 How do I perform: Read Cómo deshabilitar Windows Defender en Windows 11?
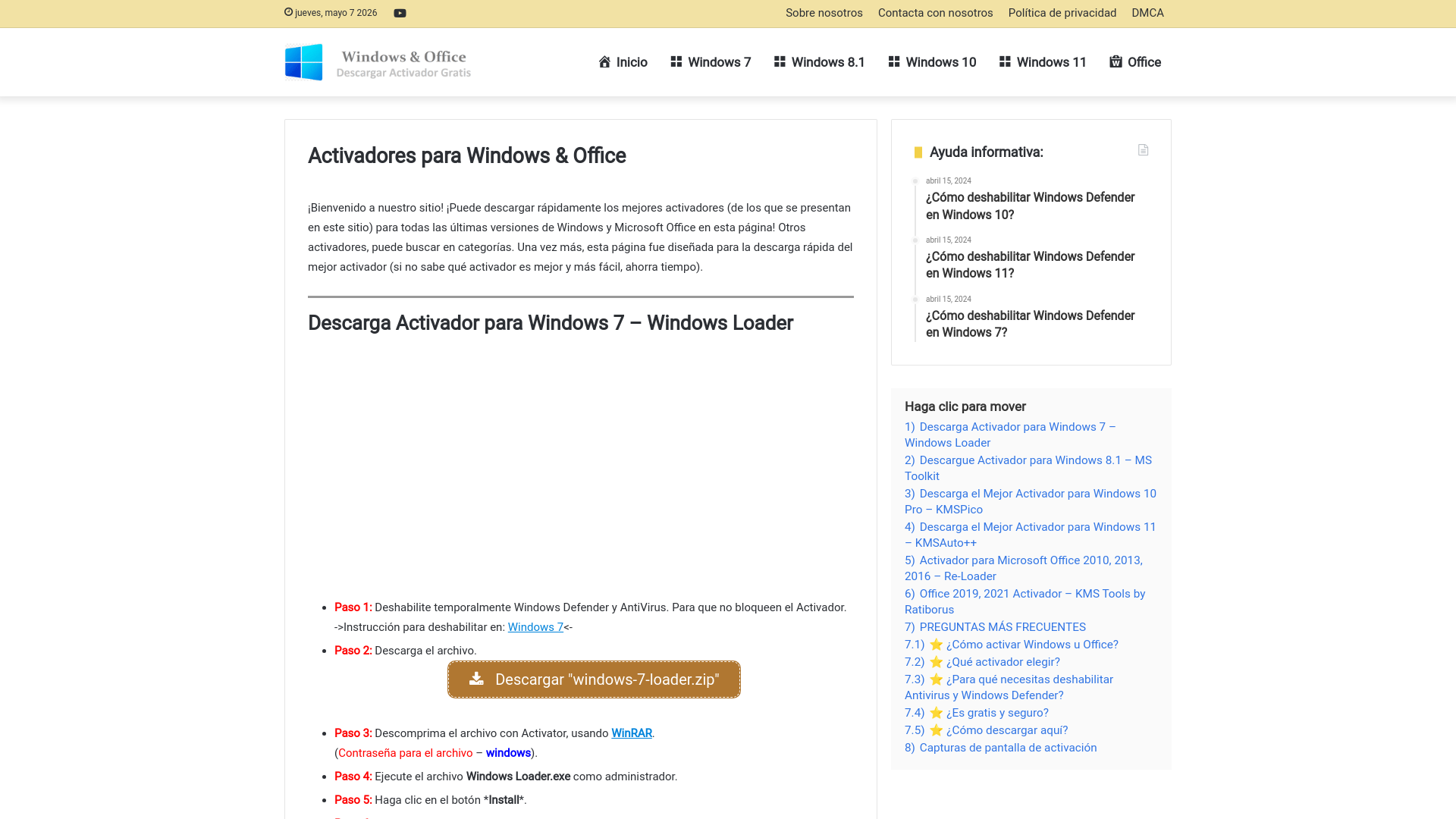click(x=1030, y=265)
